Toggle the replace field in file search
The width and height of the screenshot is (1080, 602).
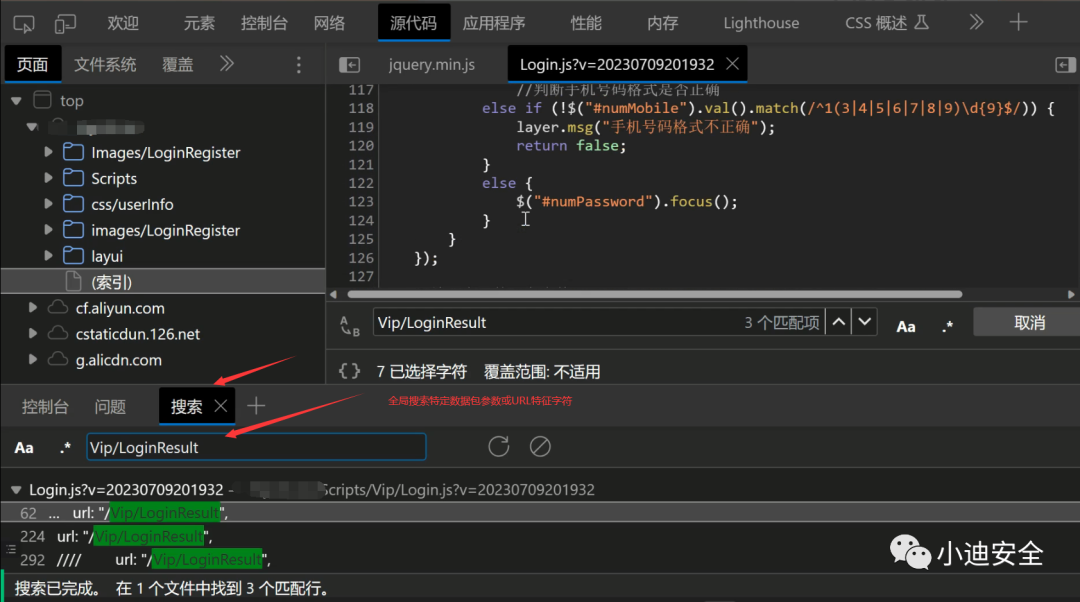coord(350,325)
